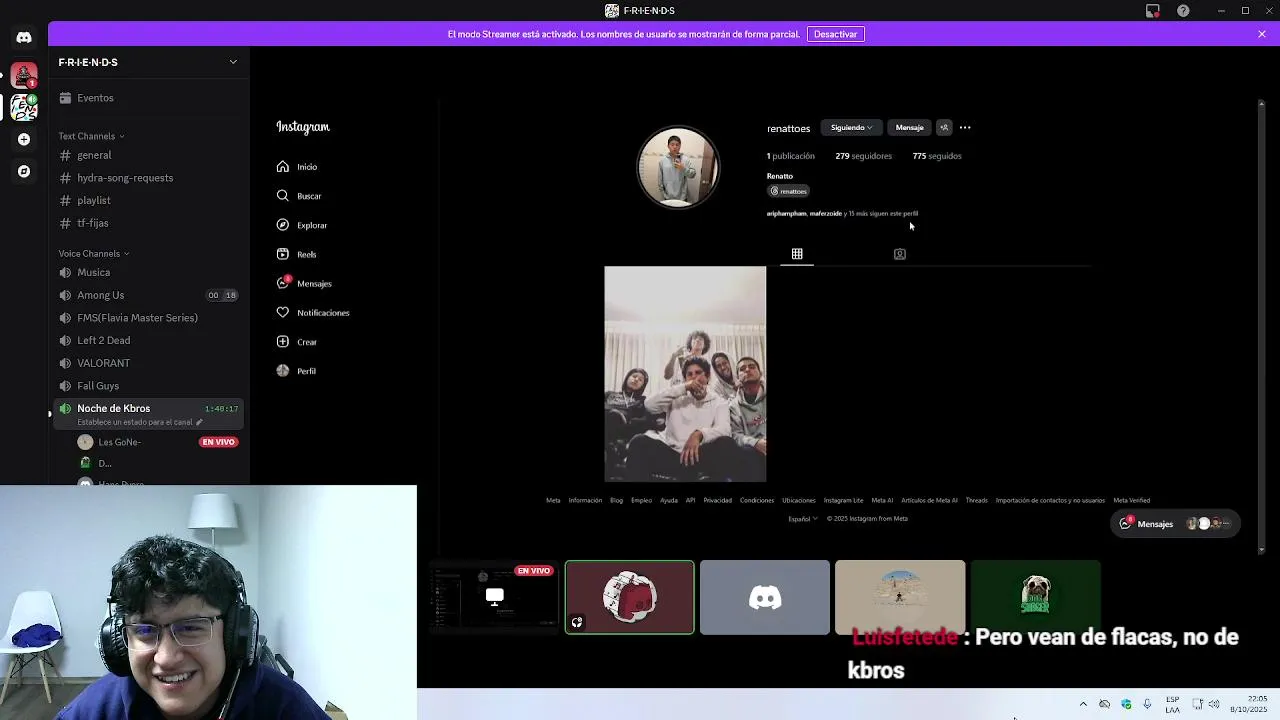Image resolution: width=1280 pixels, height=720 pixels.
Task: Open the group photo post
Action: tap(685, 374)
